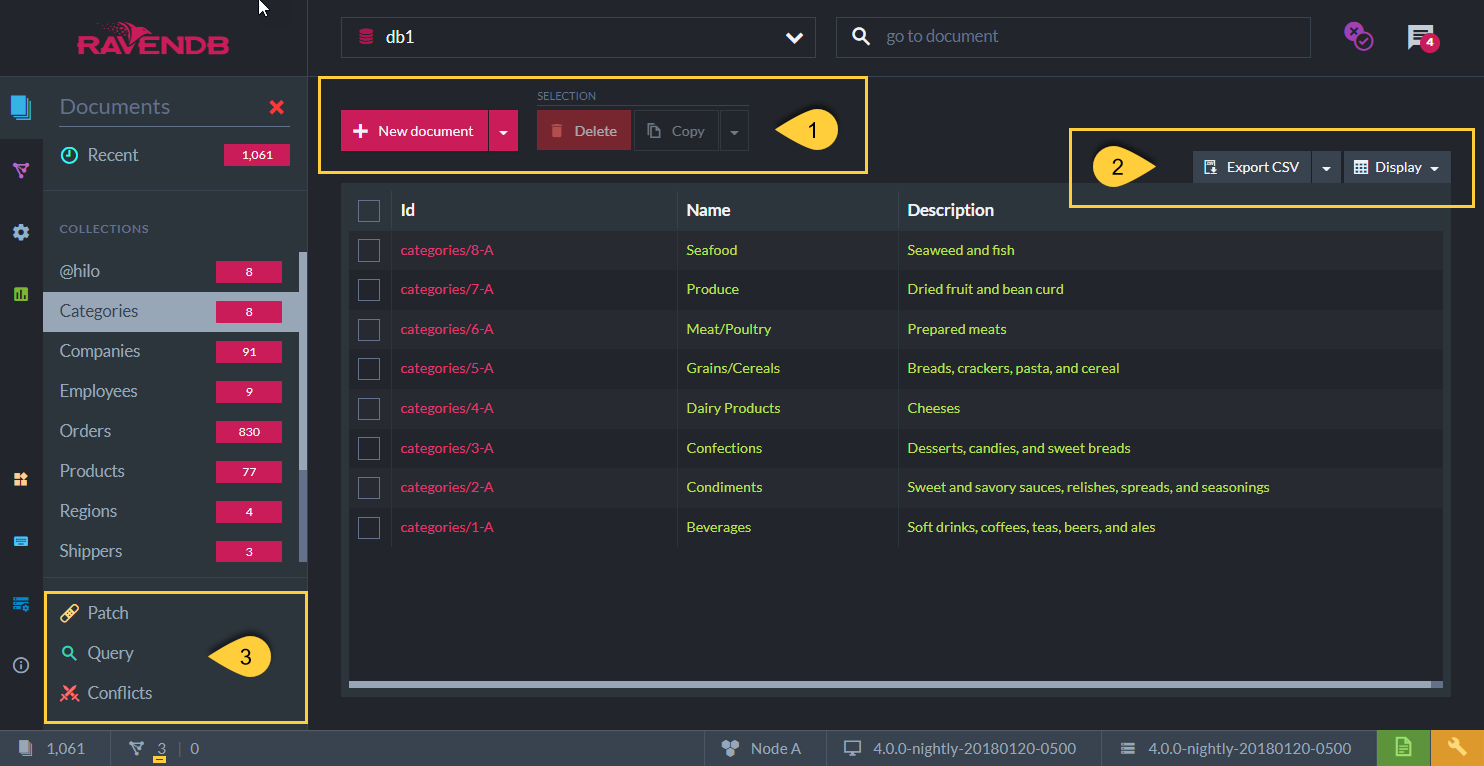
Task: Click the go to document search field
Action: (1073, 37)
